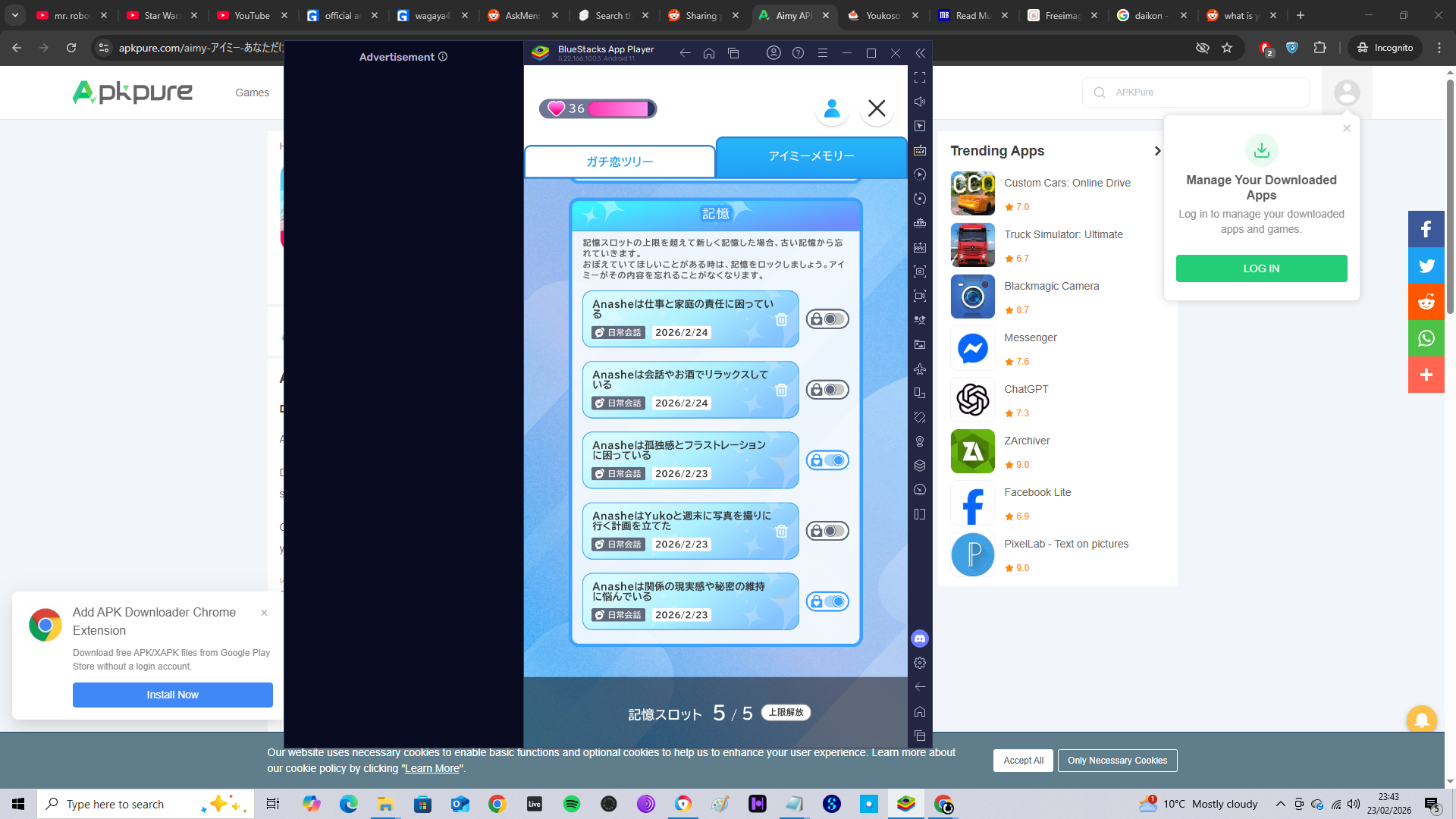Toggle lock on first memory dated 2026/2/24

click(827, 319)
